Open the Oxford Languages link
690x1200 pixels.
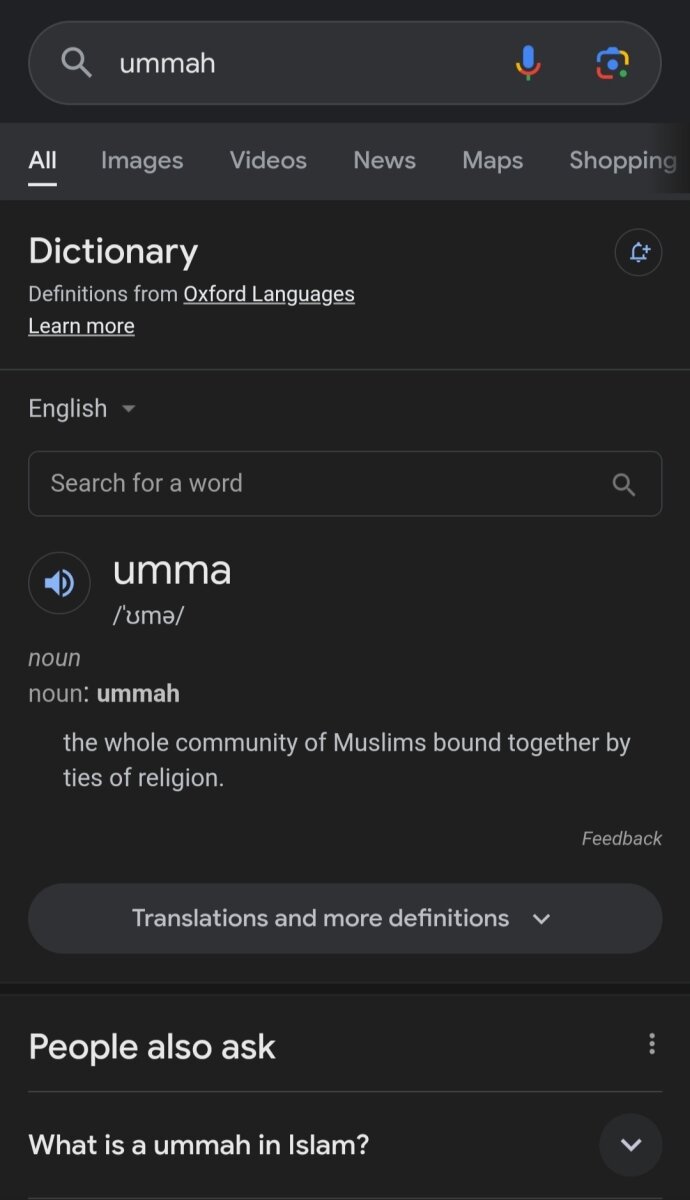269,294
